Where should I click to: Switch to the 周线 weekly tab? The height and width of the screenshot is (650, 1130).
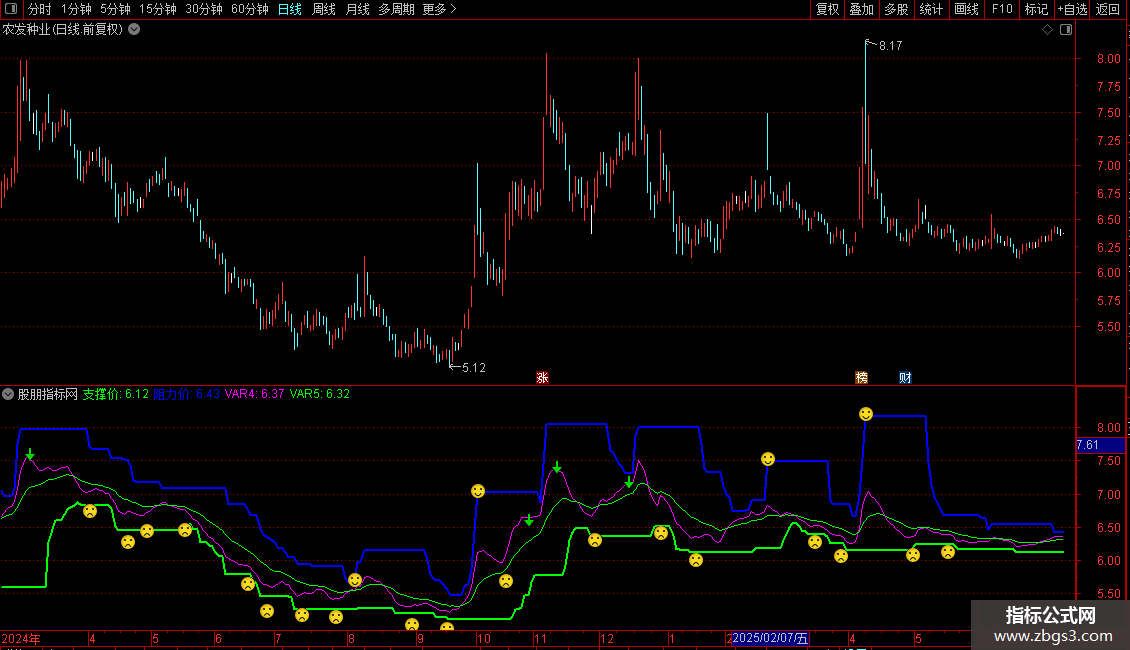[x=324, y=9]
